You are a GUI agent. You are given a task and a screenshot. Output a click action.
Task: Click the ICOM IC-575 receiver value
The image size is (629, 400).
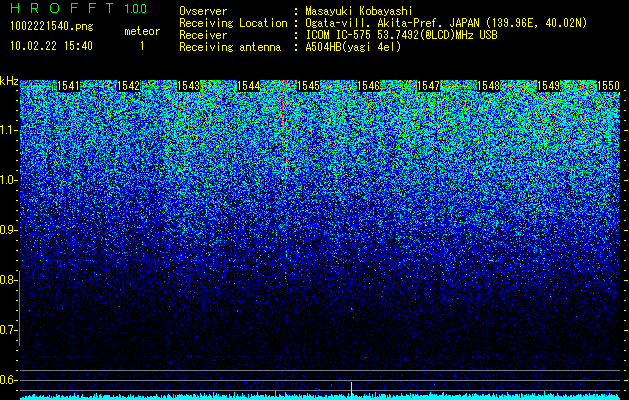[401, 35]
